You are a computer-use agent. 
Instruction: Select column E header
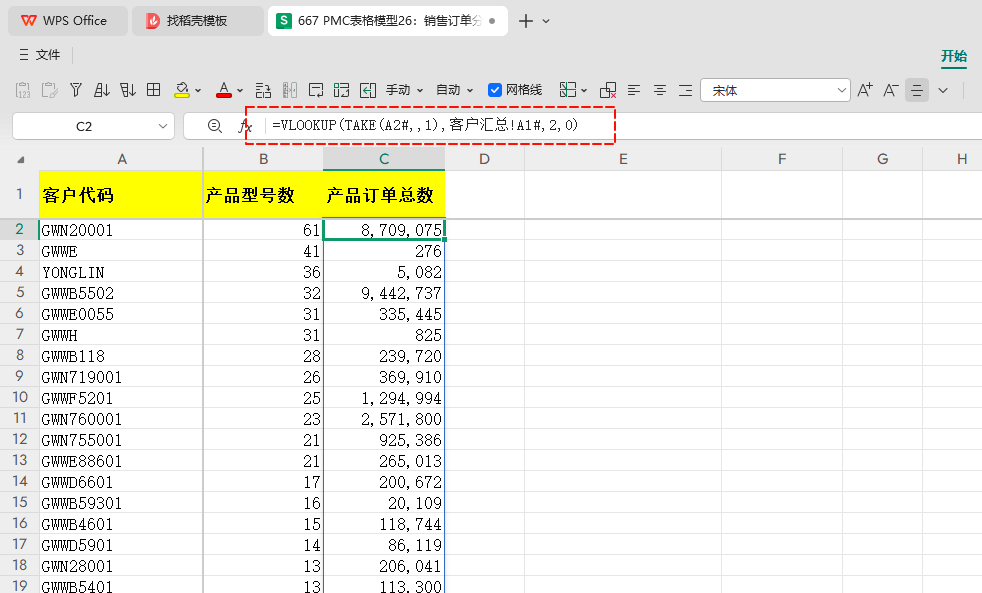623,159
